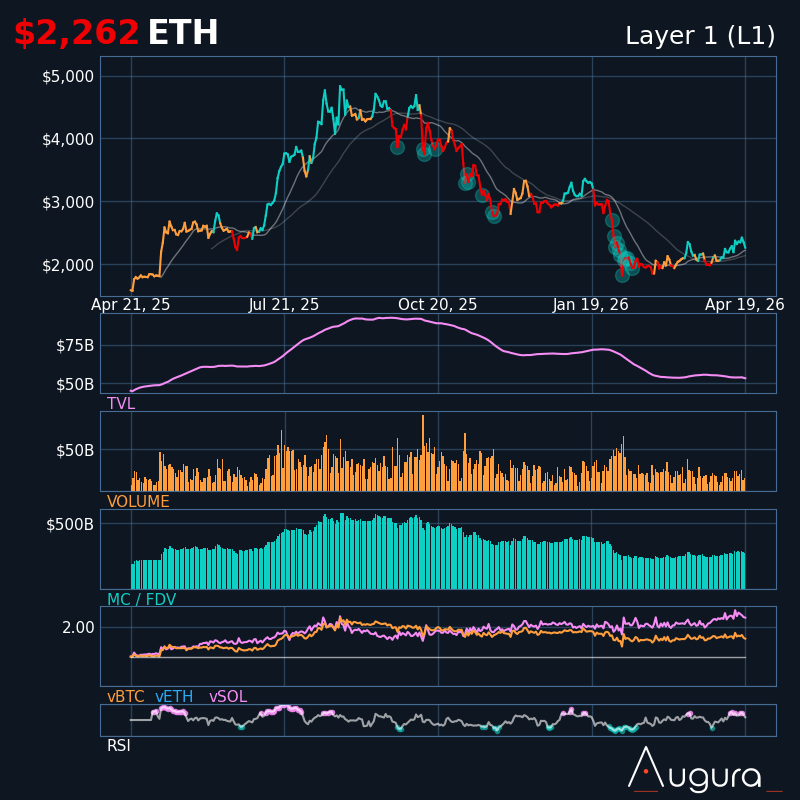Click the $500B market cap axis label
Screen dimensions: 800x800
click(70, 524)
